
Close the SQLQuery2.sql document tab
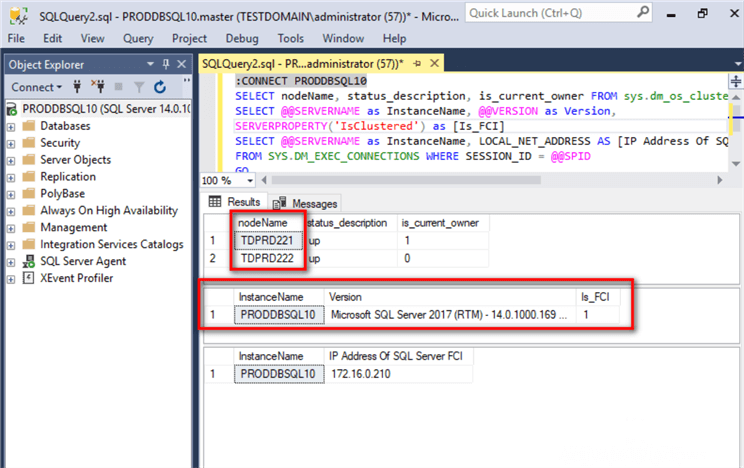[x=432, y=63]
